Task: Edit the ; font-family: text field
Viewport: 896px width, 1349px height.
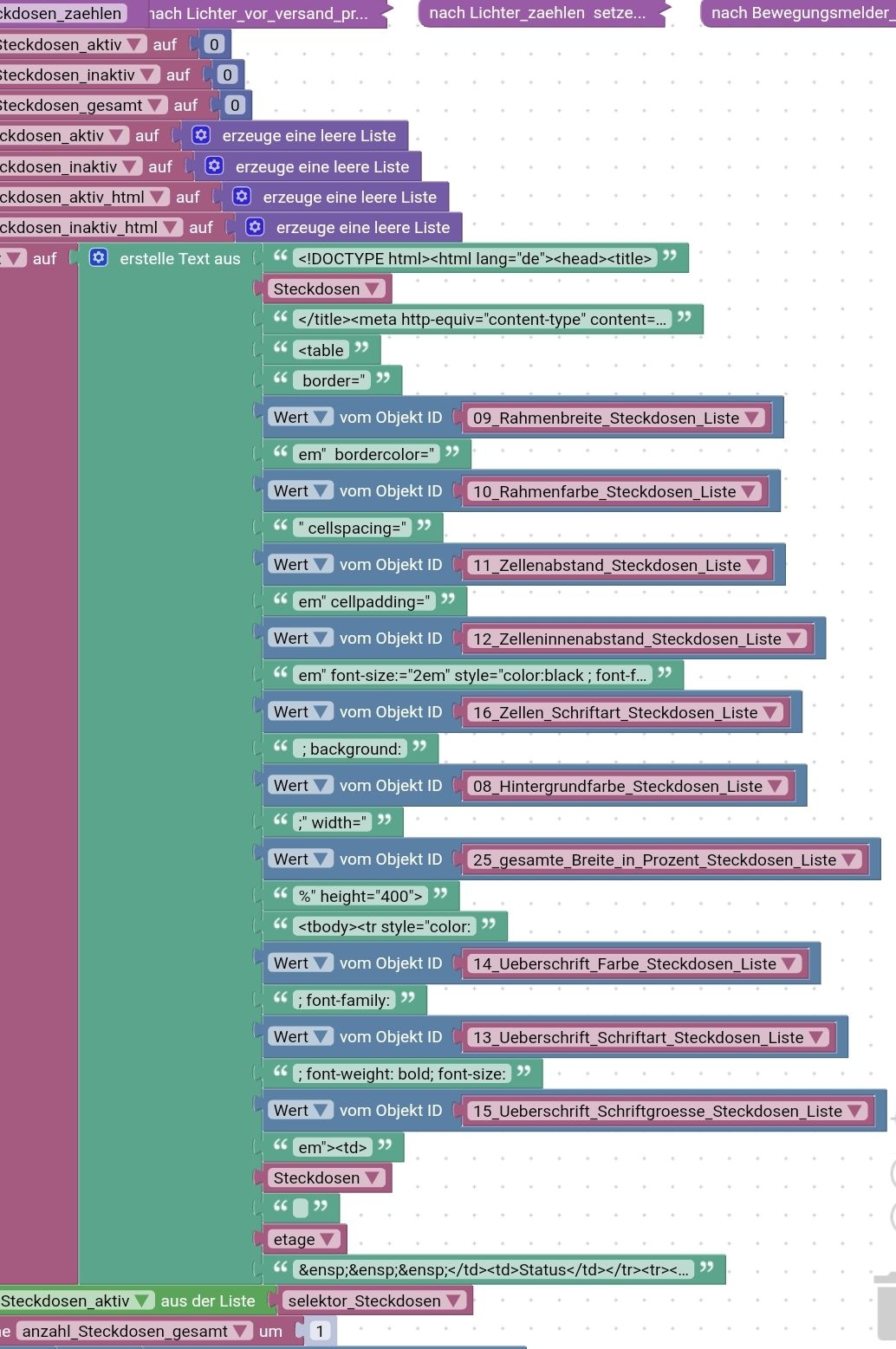Action: pos(344,1000)
